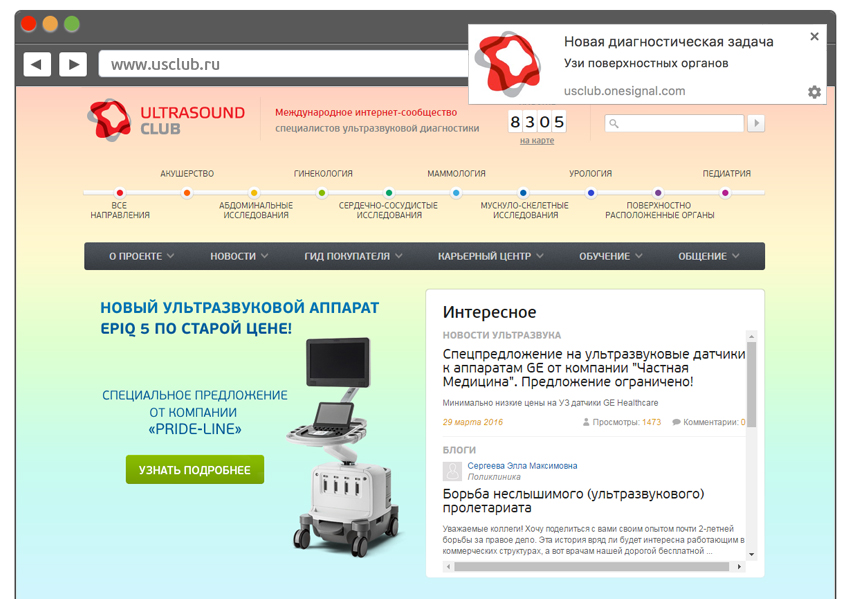Screen dimensions: 850x599
Task: Click the browser forward arrow button
Action: point(73,65)
